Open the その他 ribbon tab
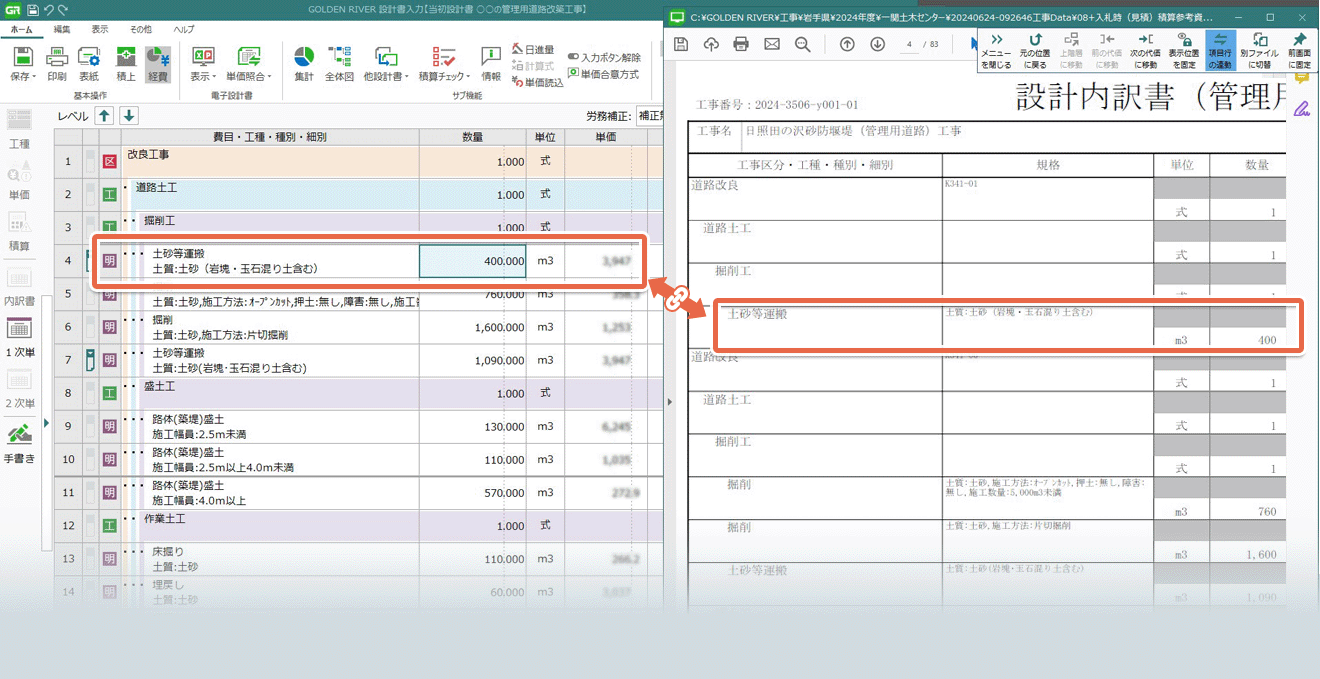The height and width of the screenshot is (679, 1320). click(141, 30)
